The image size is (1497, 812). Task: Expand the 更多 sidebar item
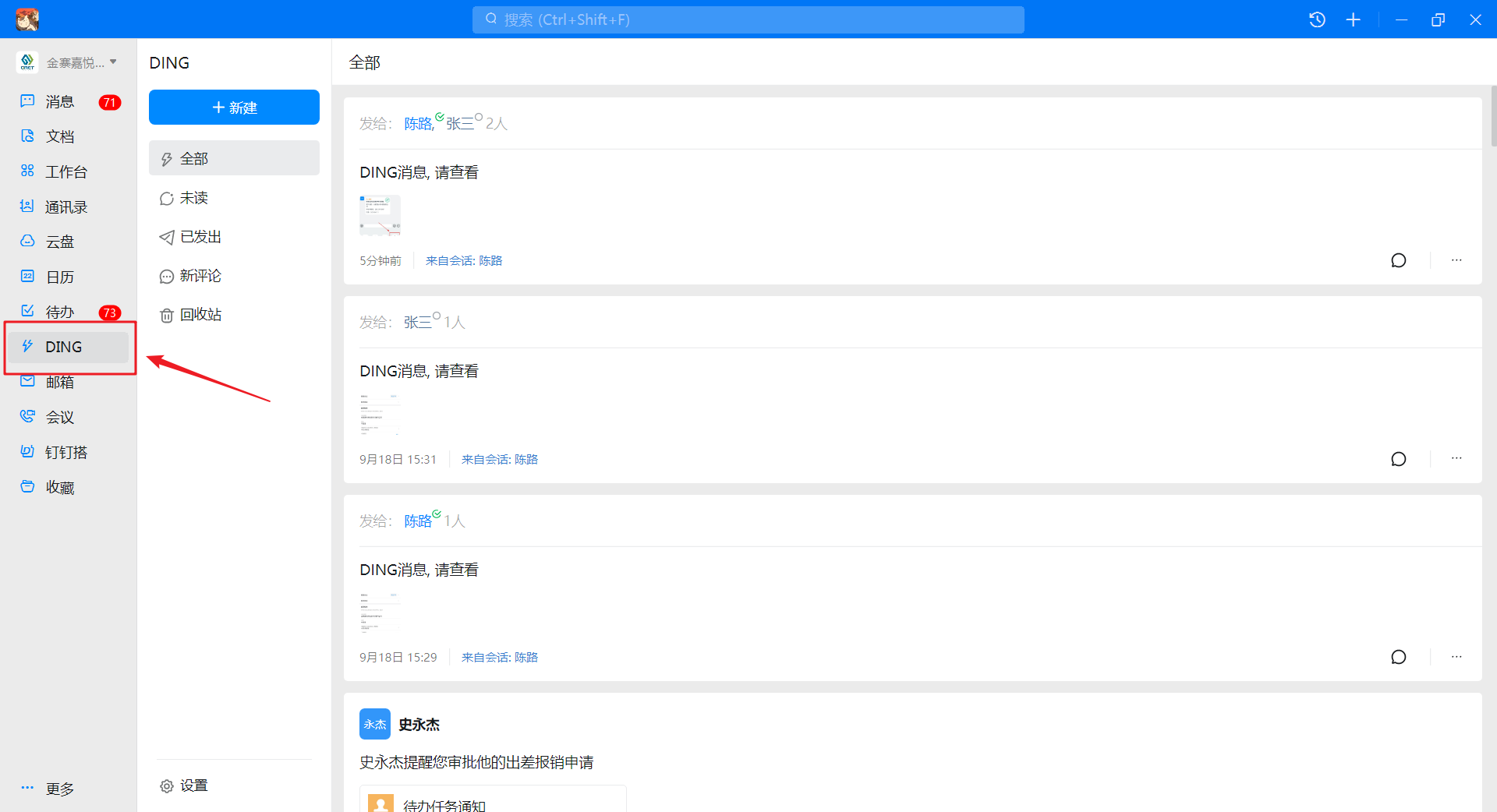[60, 789]
